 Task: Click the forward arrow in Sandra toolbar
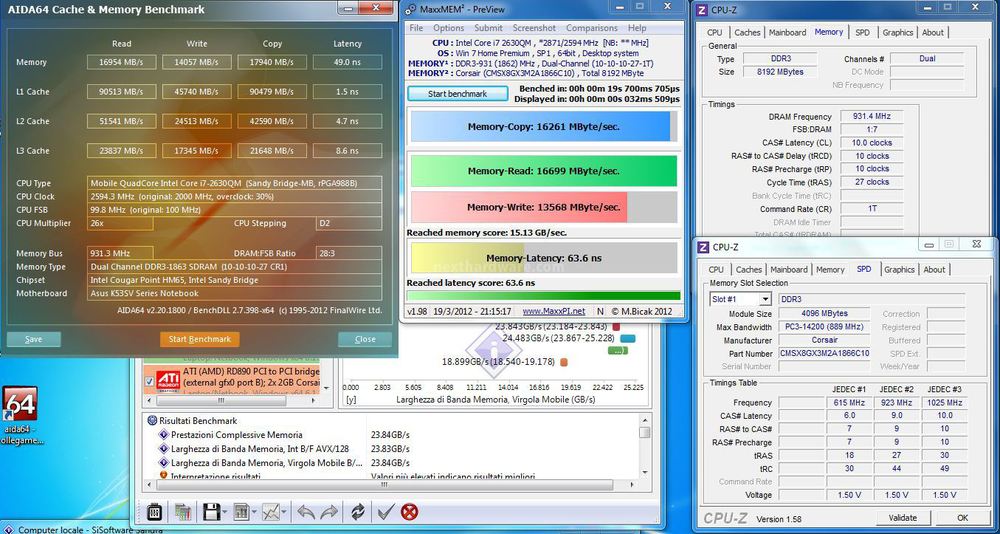tap(329, 512)
